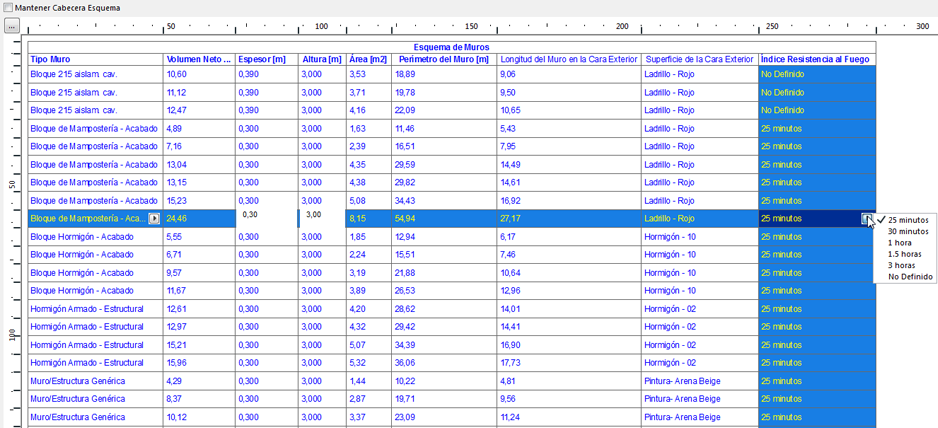Choose No Definido from the dropdown list
The height and width of the screenshot is (428, 938).
tap(909, 277)
